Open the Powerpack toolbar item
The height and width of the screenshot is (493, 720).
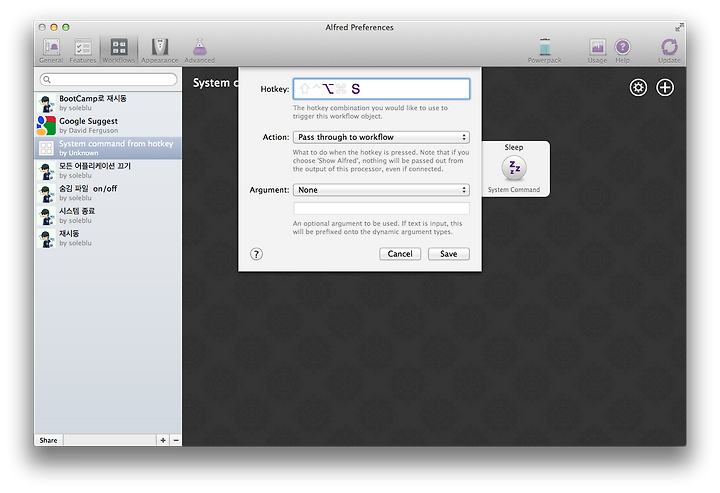point(544,50)
